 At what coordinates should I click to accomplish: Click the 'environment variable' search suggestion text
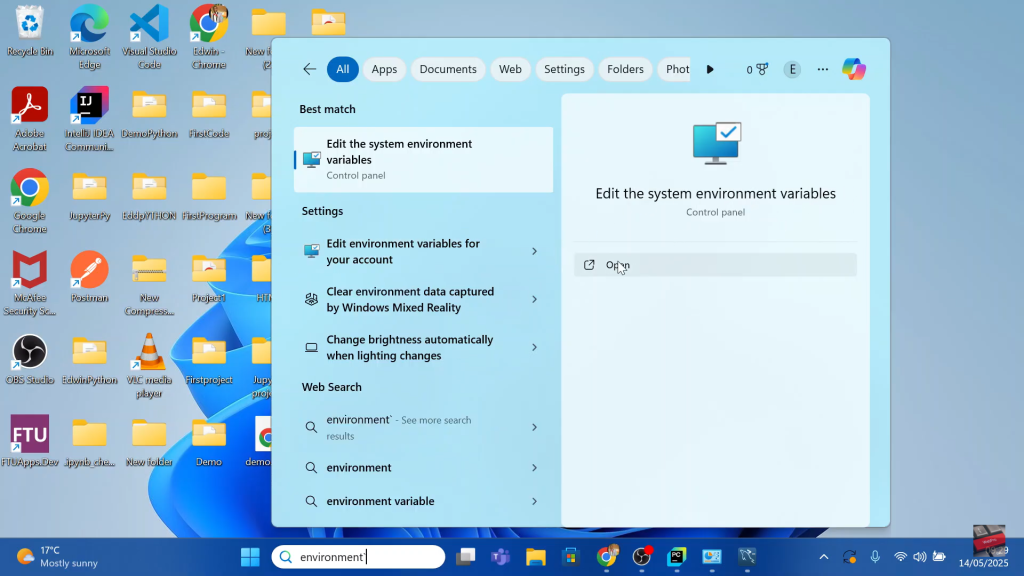point(380,502)
